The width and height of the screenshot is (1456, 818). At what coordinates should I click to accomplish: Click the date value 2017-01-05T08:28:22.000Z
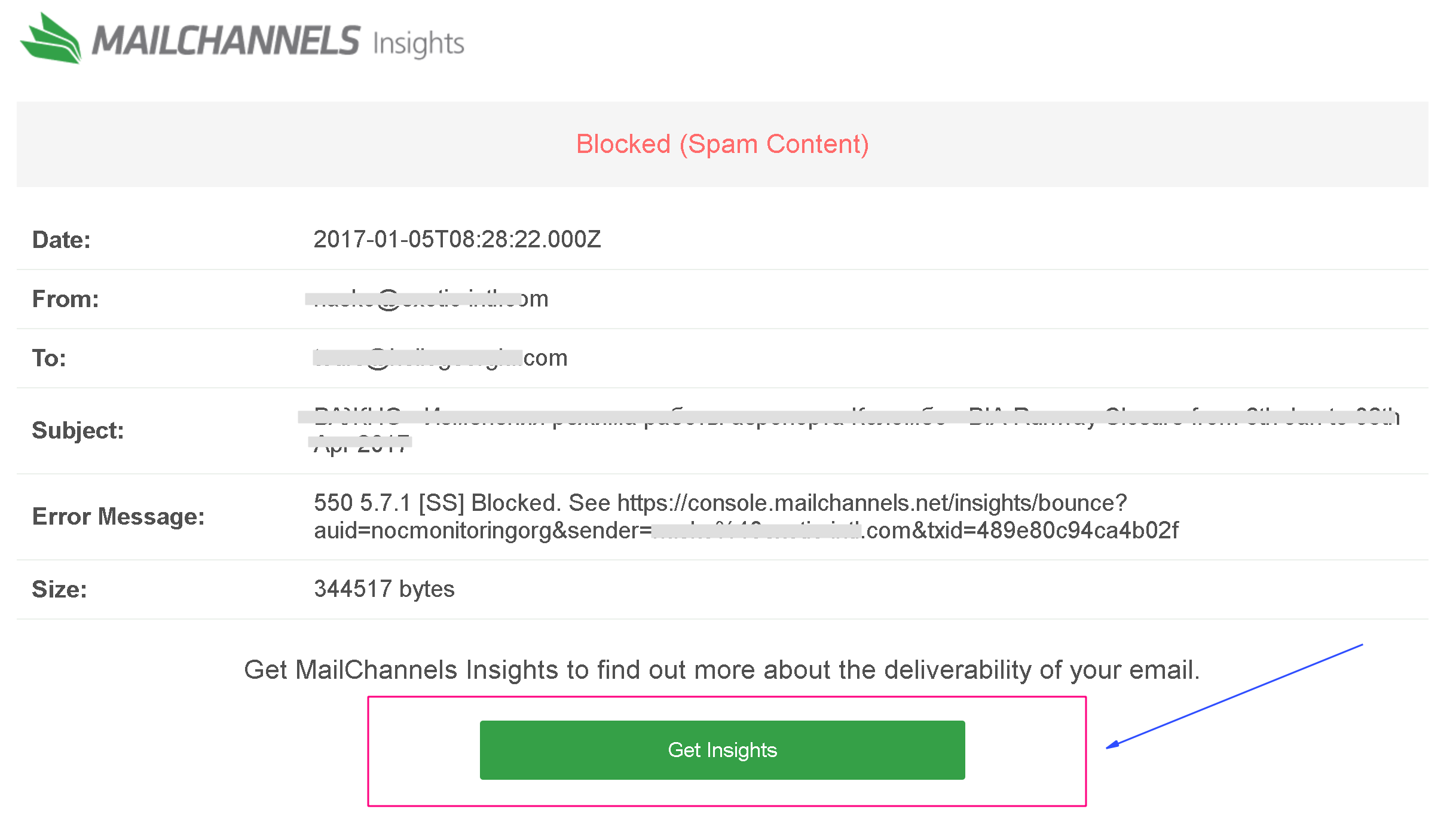click(x=457, y=239)
